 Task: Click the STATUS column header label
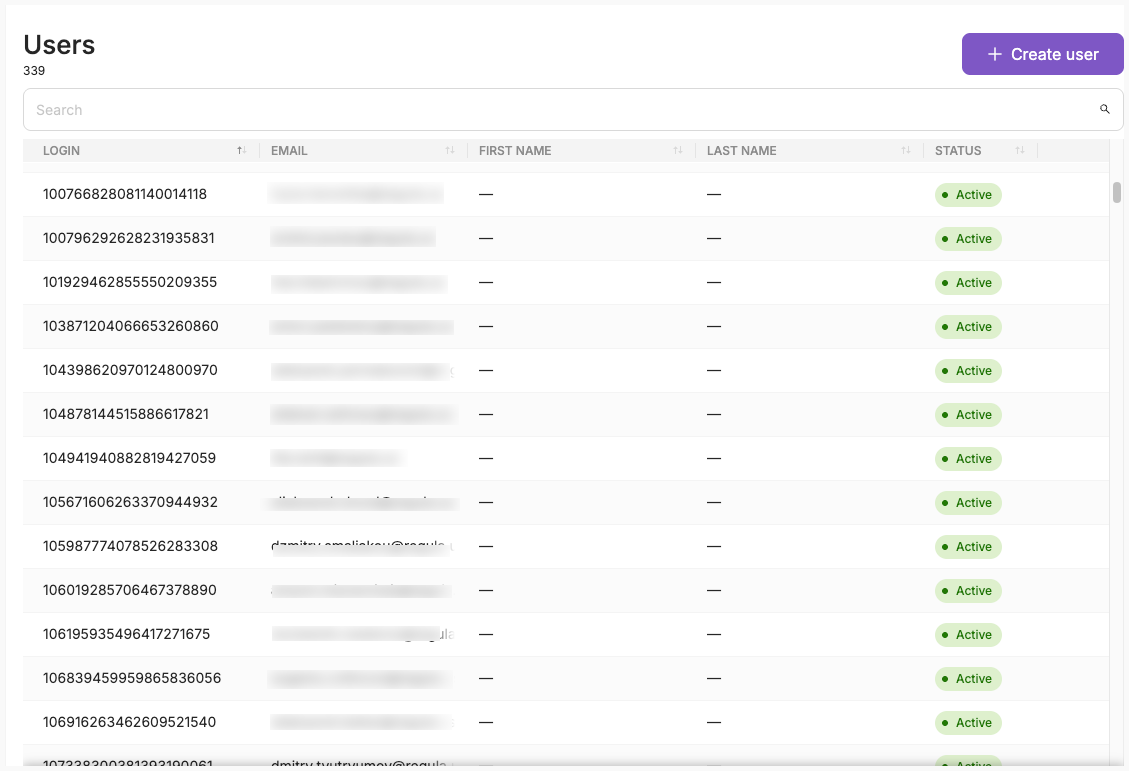pyautogui.click(x=958, y=150)
